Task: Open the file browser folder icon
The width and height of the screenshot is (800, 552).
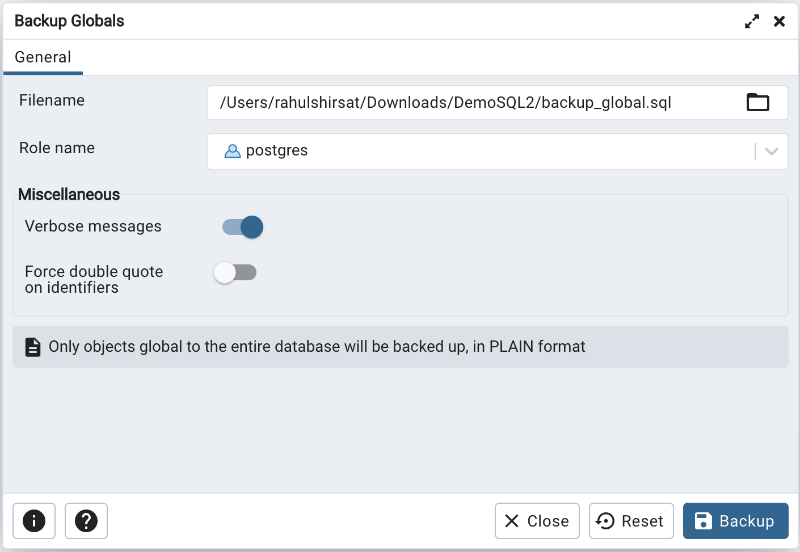Action: click(x=758, y=102)
